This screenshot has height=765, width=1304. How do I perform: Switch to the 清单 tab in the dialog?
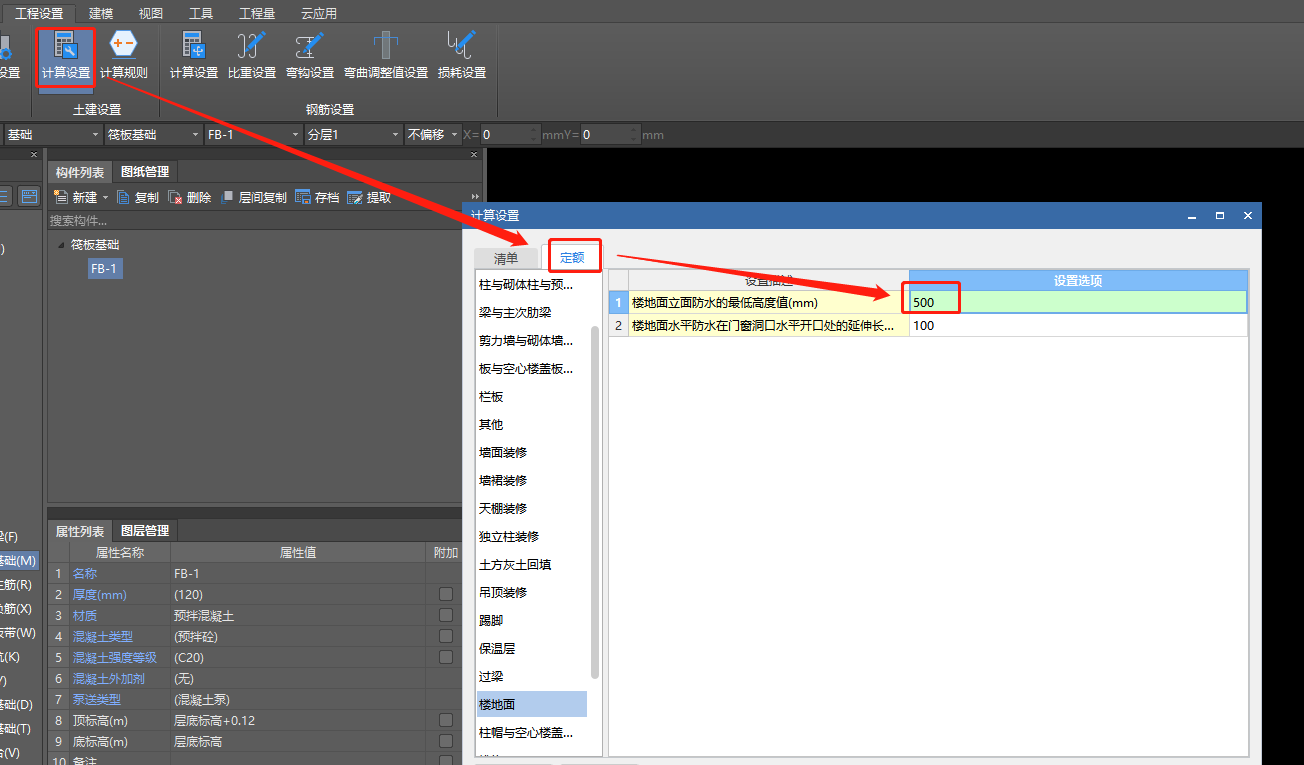(506, 258)
